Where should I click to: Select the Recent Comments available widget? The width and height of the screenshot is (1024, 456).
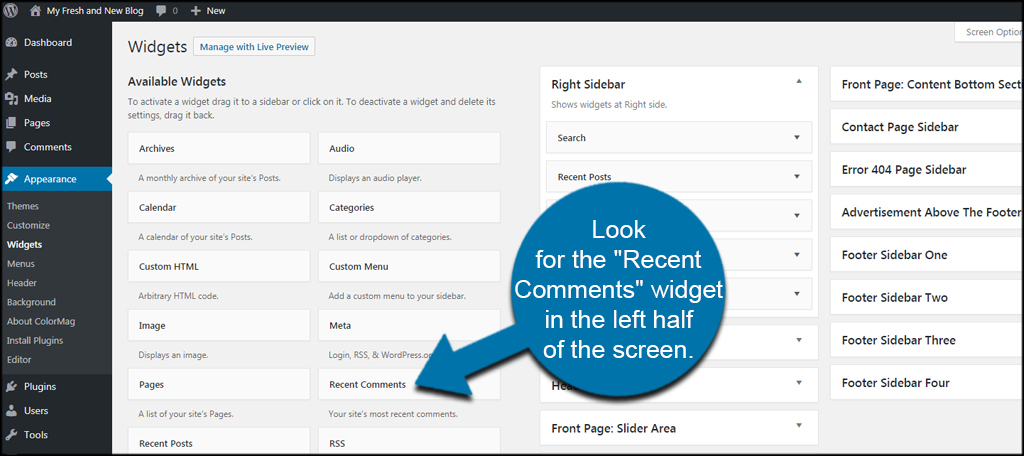[x=368, y=385]
